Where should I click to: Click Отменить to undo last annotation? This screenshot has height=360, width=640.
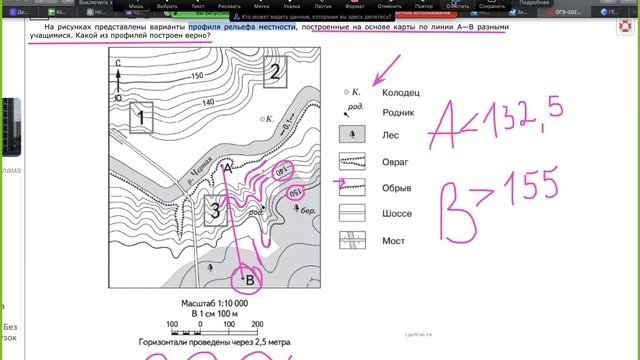tap(389, 5)
